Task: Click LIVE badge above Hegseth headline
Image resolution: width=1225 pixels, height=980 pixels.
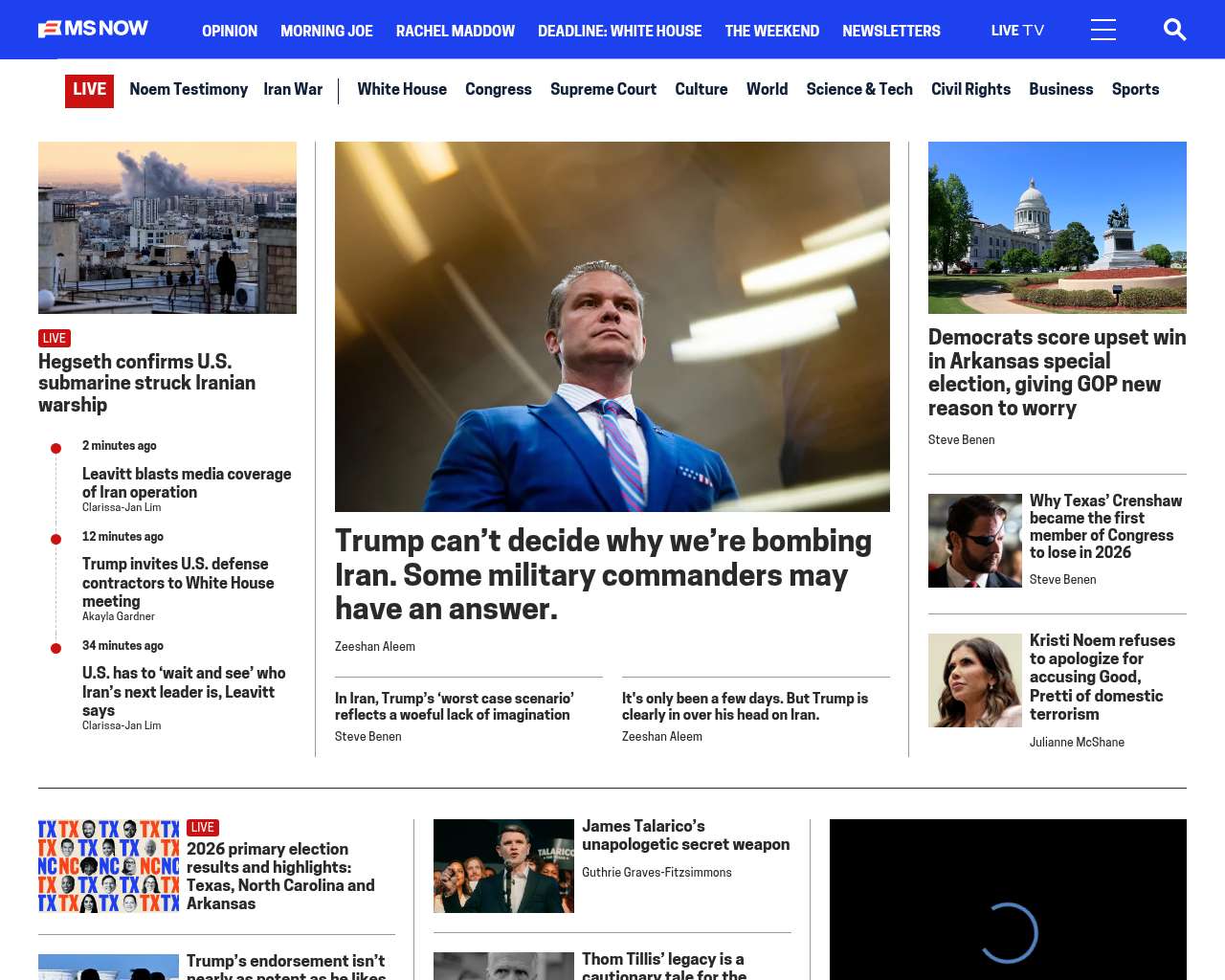Action: [x=55, y=338]
